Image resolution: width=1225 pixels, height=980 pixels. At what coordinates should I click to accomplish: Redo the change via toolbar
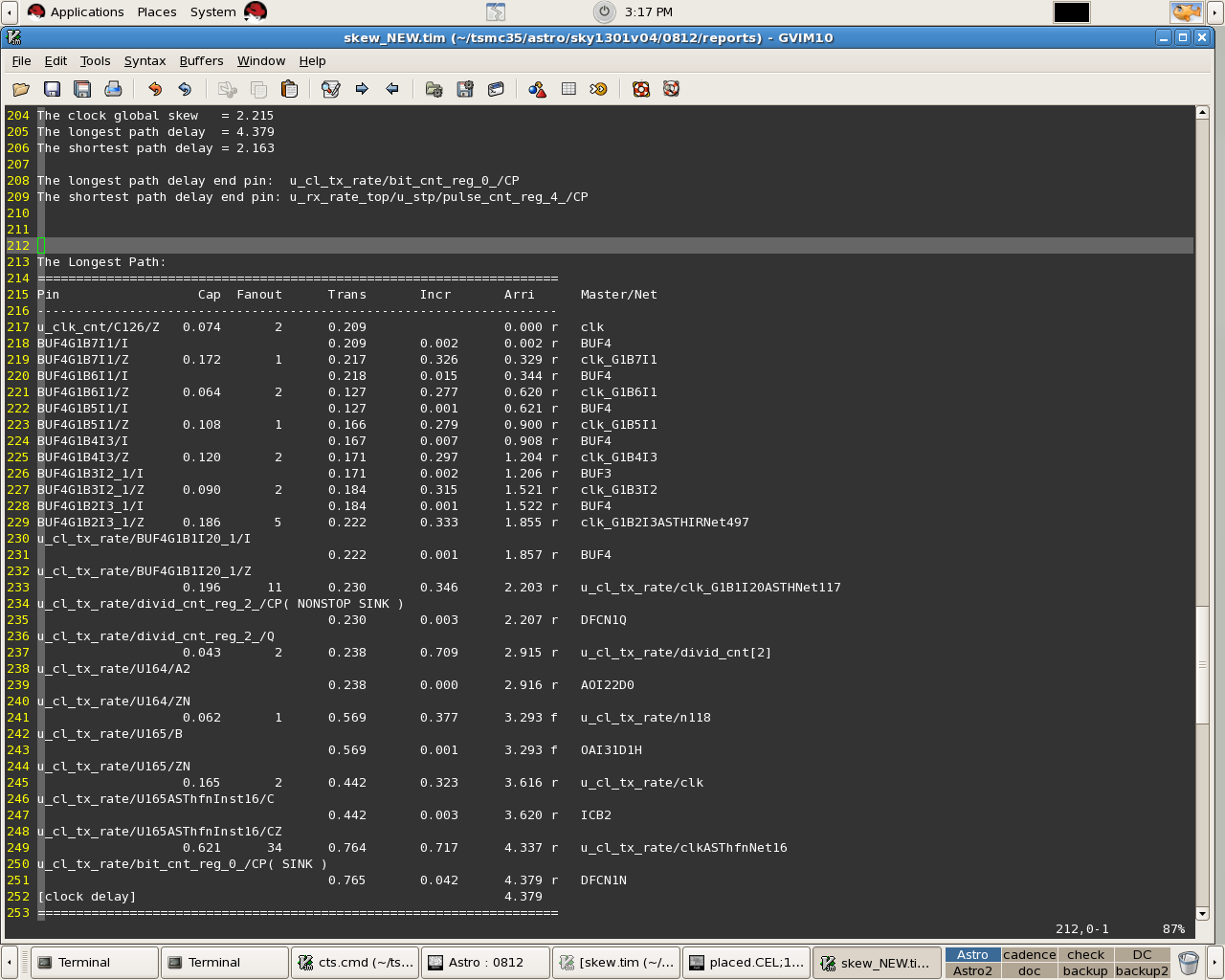[185, 89]
